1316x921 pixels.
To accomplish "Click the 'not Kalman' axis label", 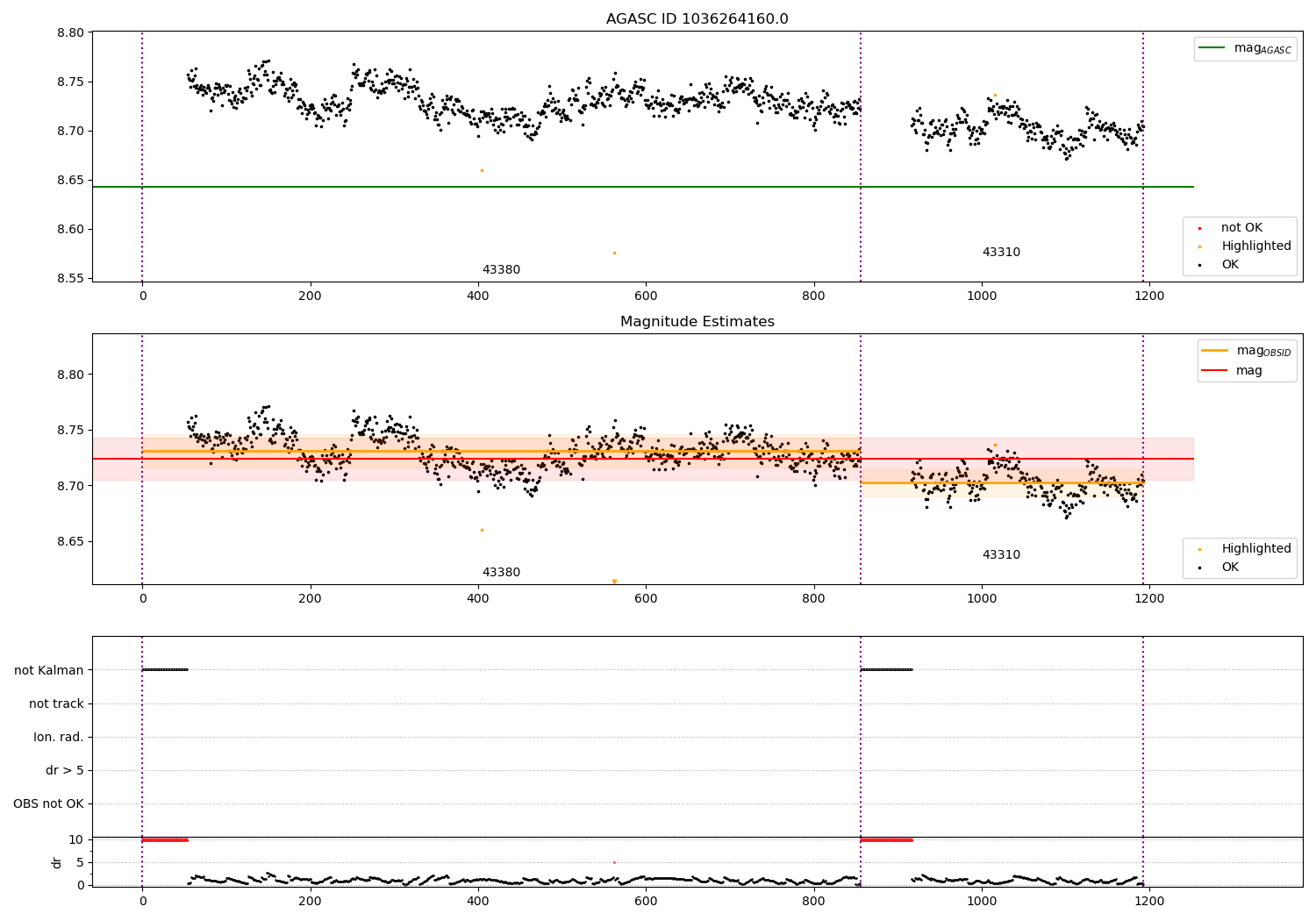I will pyautogui.click(x=49, y=670).
